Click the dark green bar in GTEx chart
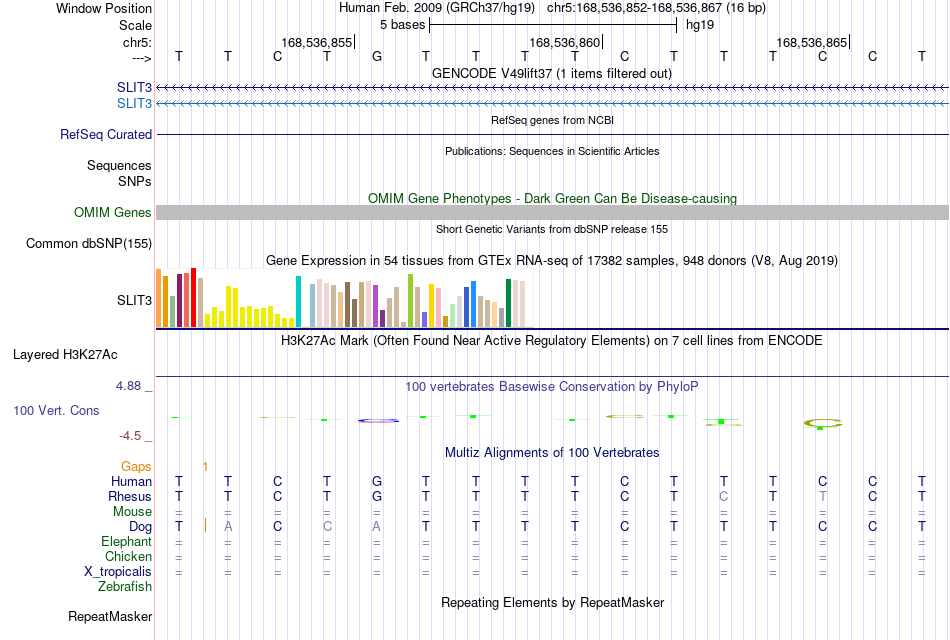950x640 pixels. click(x=508, y=303)
